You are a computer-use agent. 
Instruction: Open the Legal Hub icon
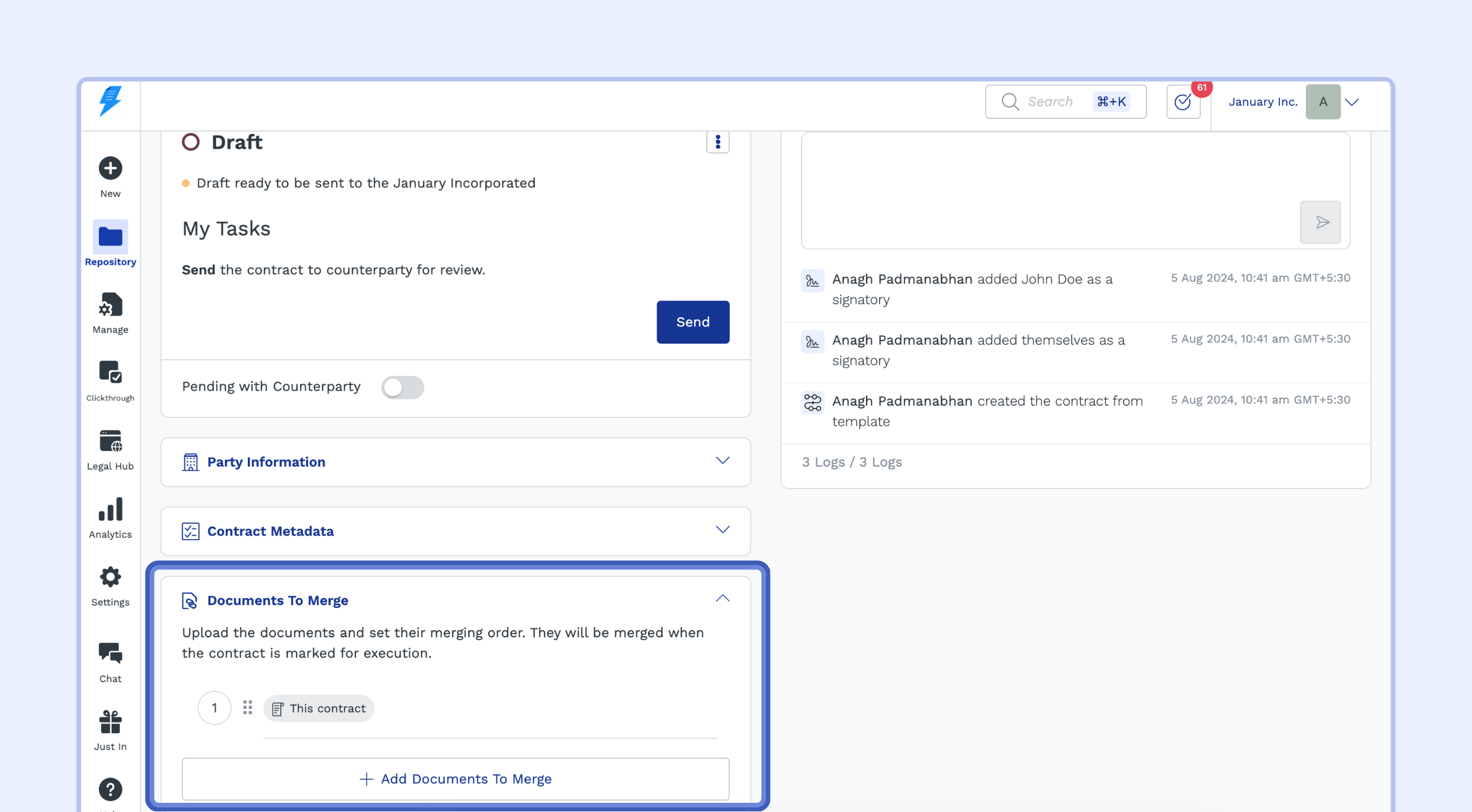pyautogui.click(x=110, y=441)
